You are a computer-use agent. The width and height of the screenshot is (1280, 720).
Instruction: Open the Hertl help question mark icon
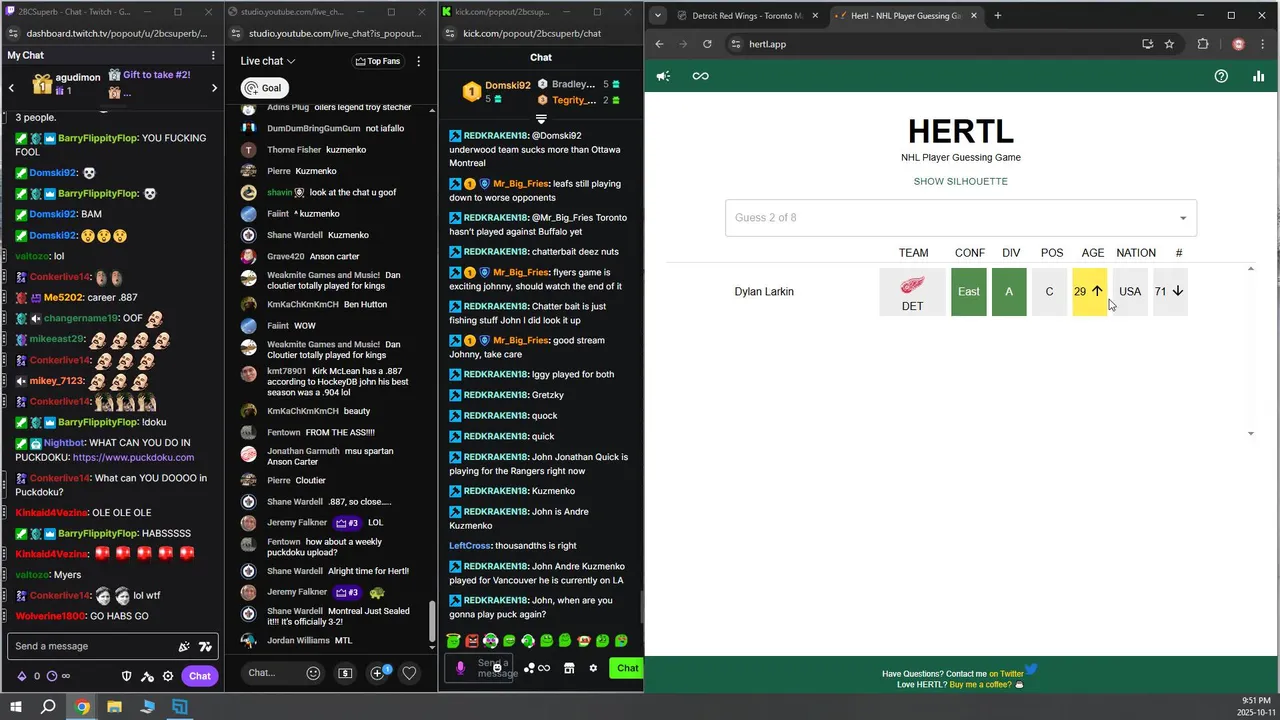pyautogui.click(x=1221, y=76)
